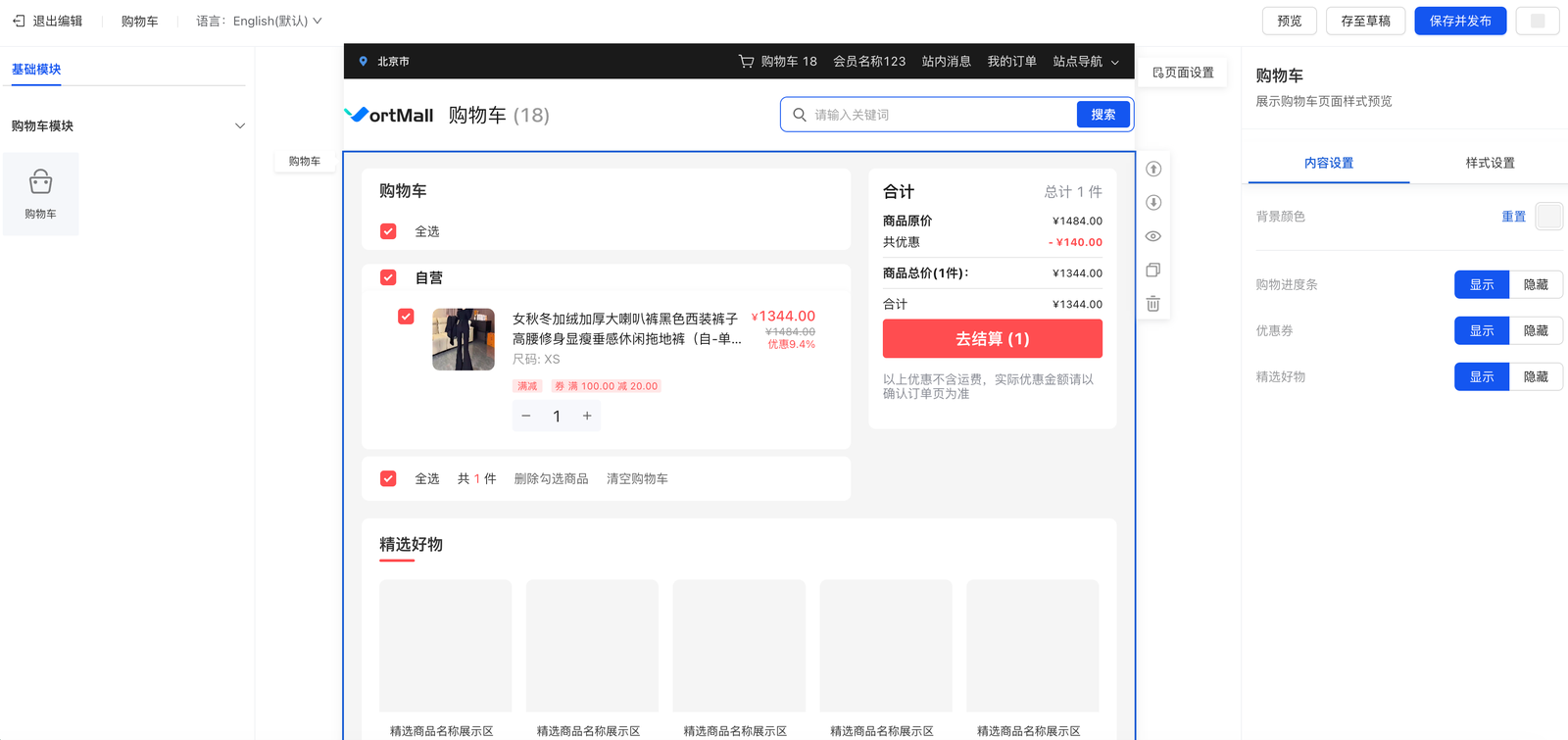
Task: Click the move module up arrow icon
Action: click(x=1153, y=169)
